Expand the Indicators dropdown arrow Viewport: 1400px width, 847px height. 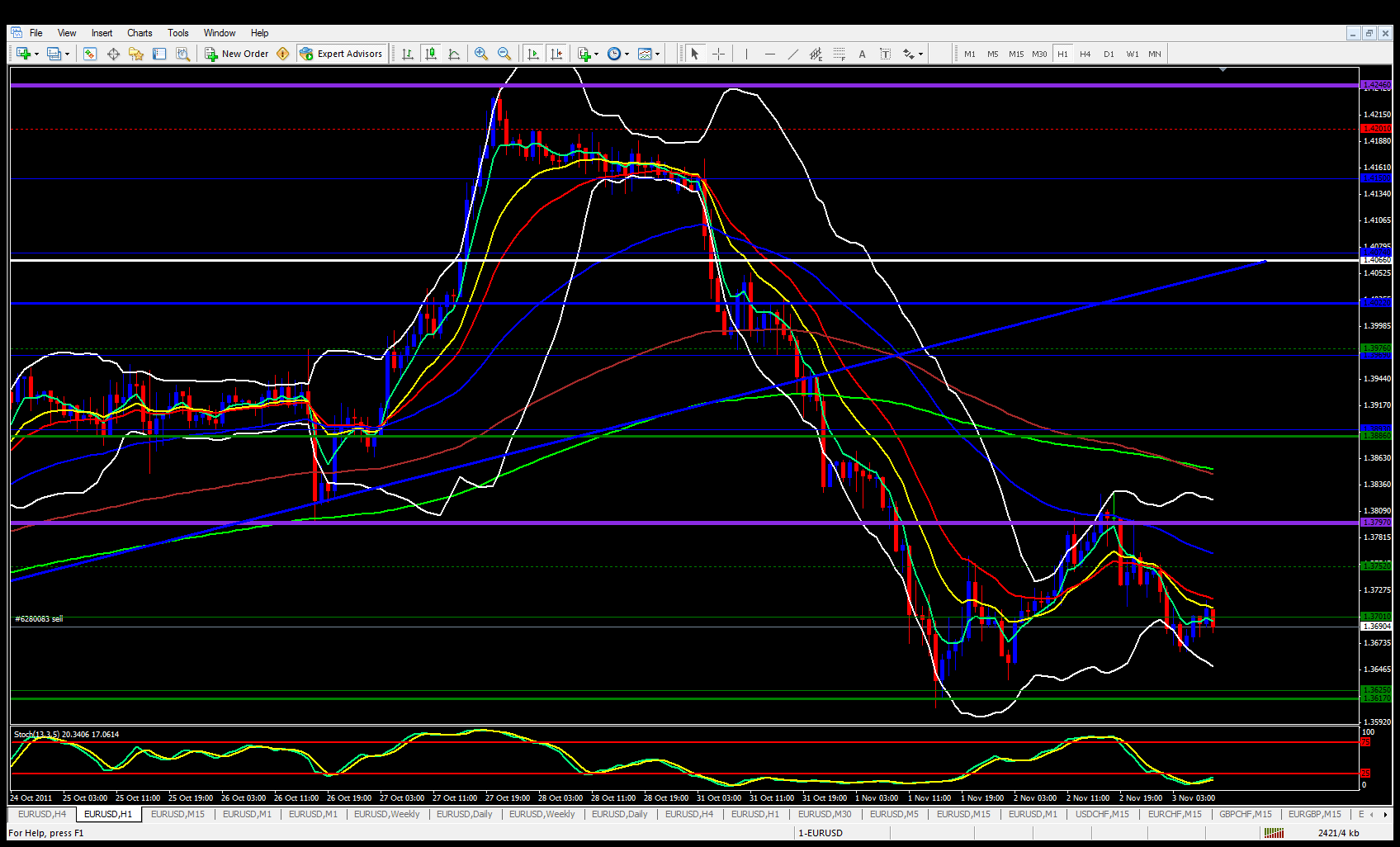coord(596,54)
